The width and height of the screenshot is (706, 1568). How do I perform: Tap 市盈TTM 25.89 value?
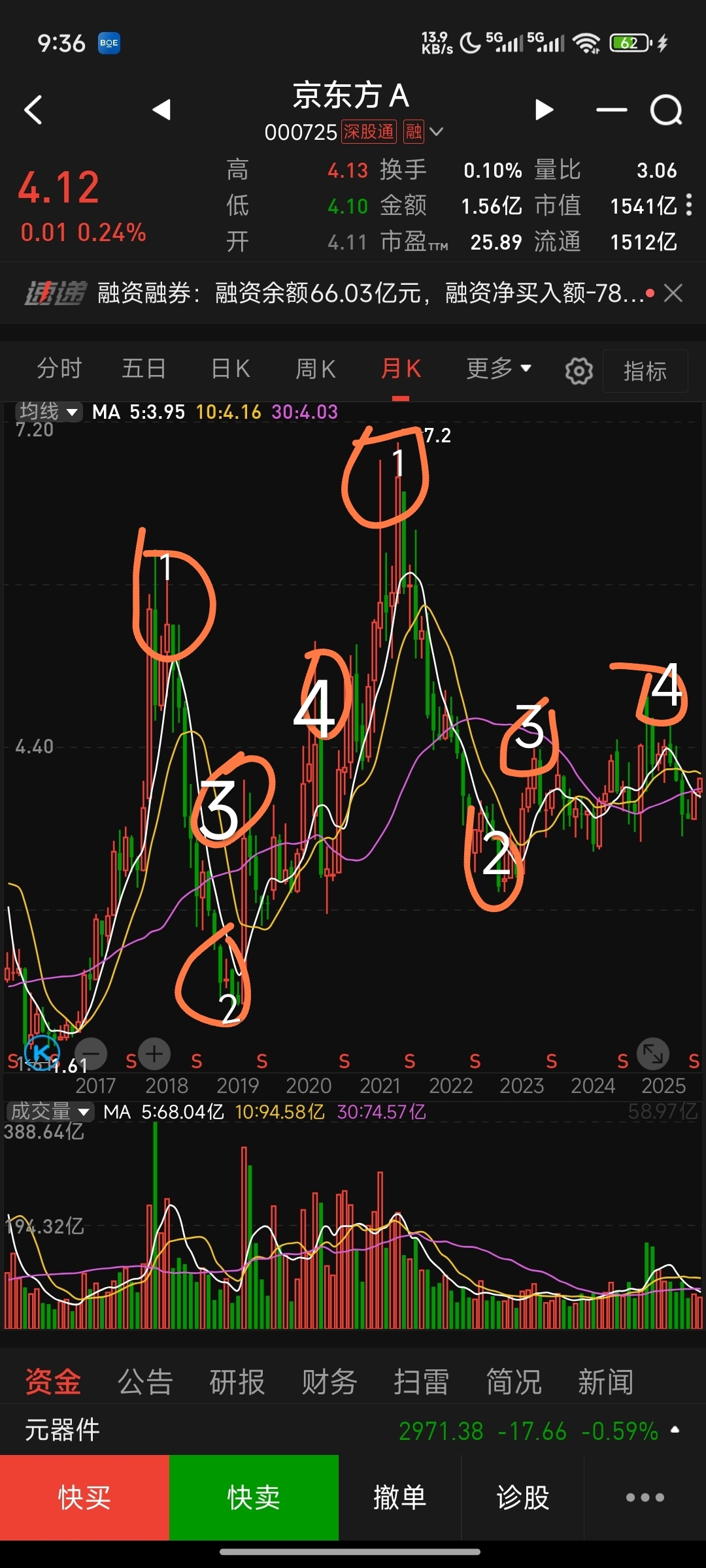click(496, 242)
